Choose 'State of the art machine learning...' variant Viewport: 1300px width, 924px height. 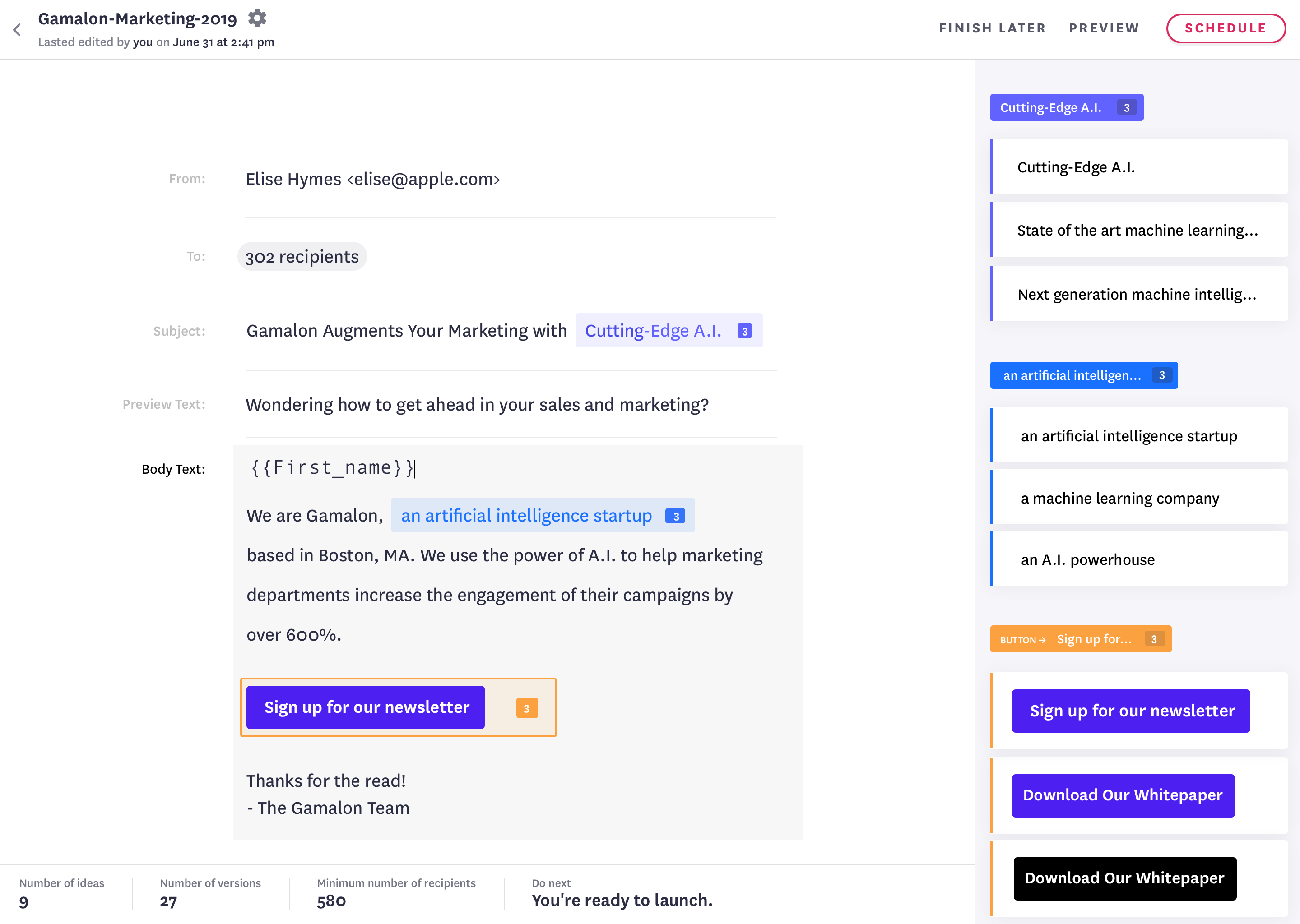coord(1139,230)
